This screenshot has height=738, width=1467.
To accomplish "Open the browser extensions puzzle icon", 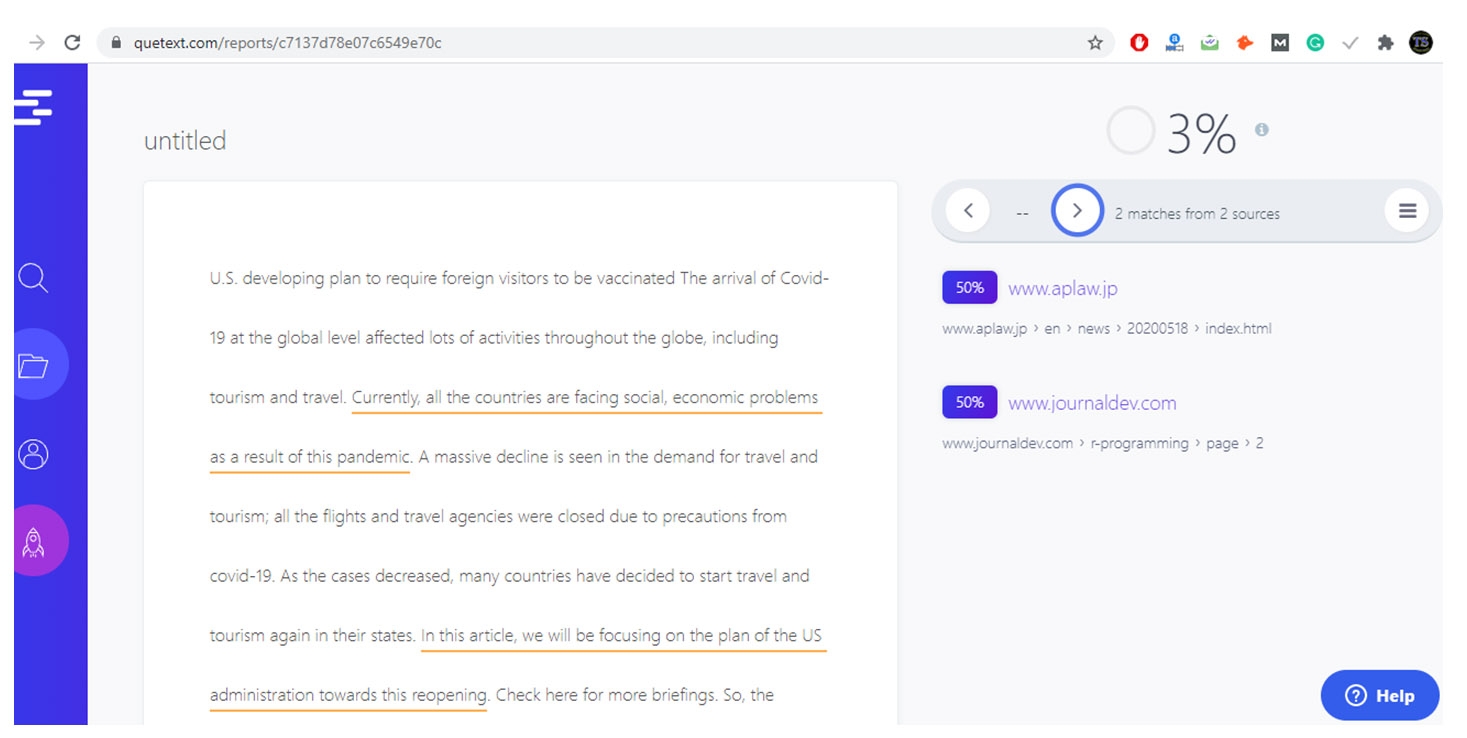I will 1385,43.
